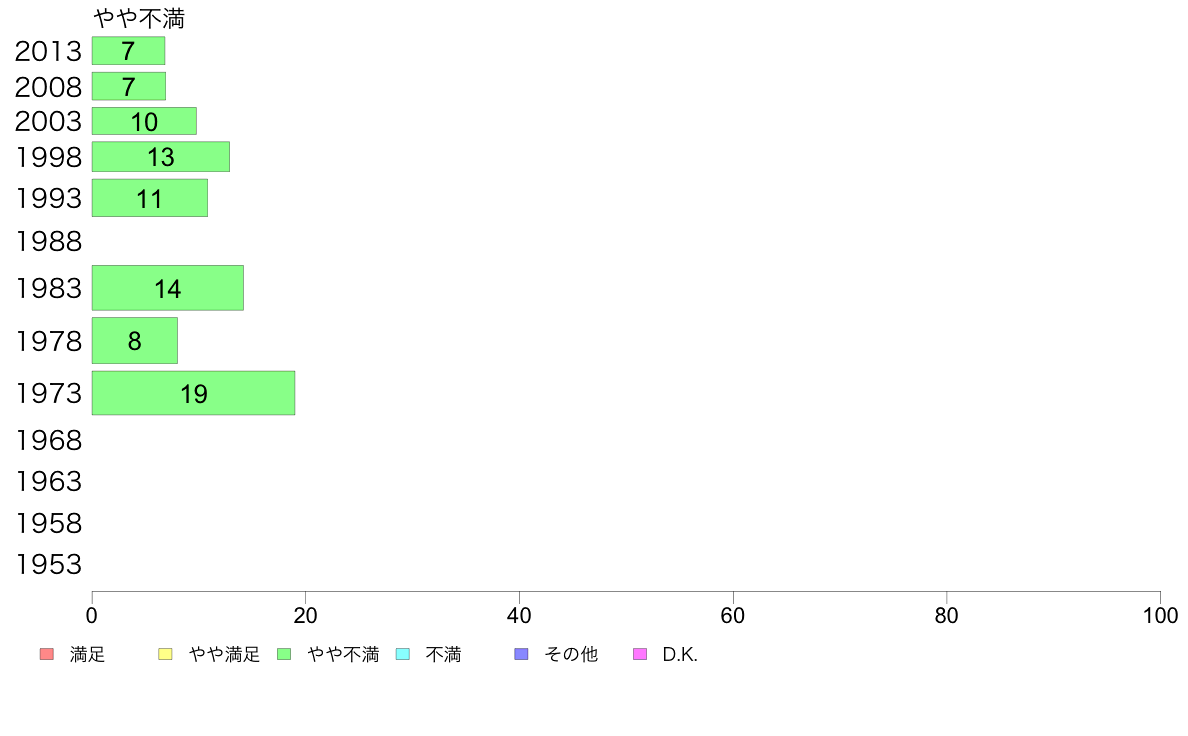Click the red 満足 legend swatch
Viewport: 1188px width, 736px height.
coord(47,654)
